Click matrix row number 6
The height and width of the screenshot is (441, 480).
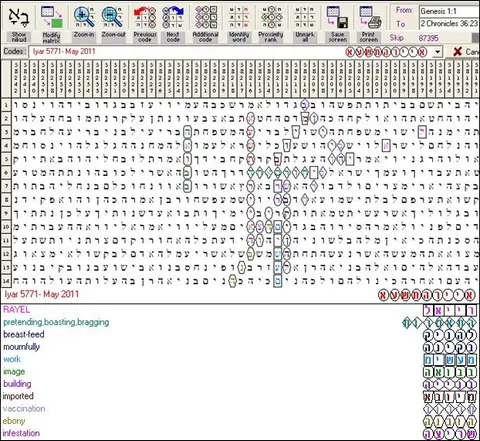[x=6, y=173]
